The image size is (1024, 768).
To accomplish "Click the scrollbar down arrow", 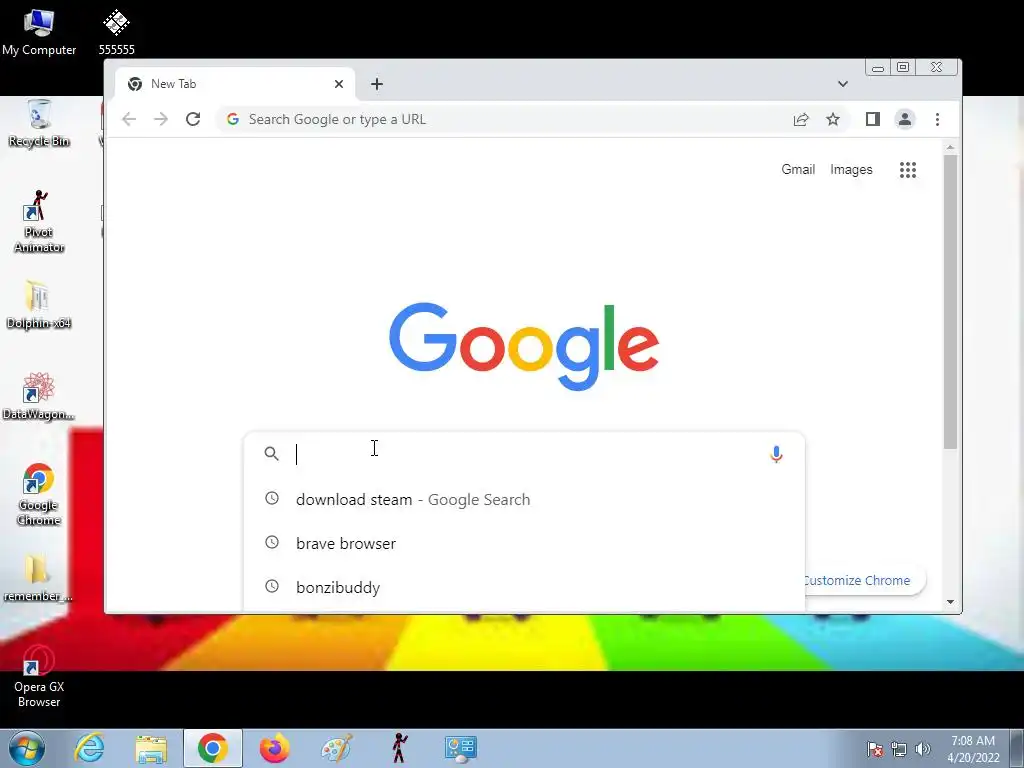I will click(x=950, y=601).
